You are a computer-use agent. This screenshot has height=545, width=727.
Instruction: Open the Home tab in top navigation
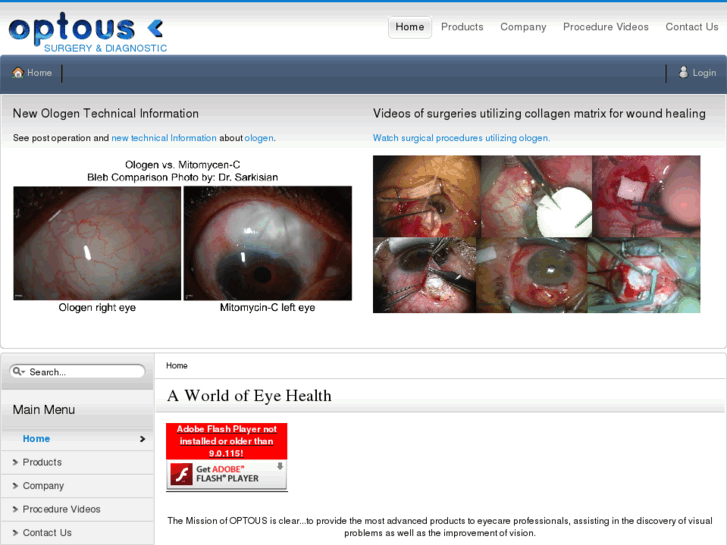click(x=410, y=27)
